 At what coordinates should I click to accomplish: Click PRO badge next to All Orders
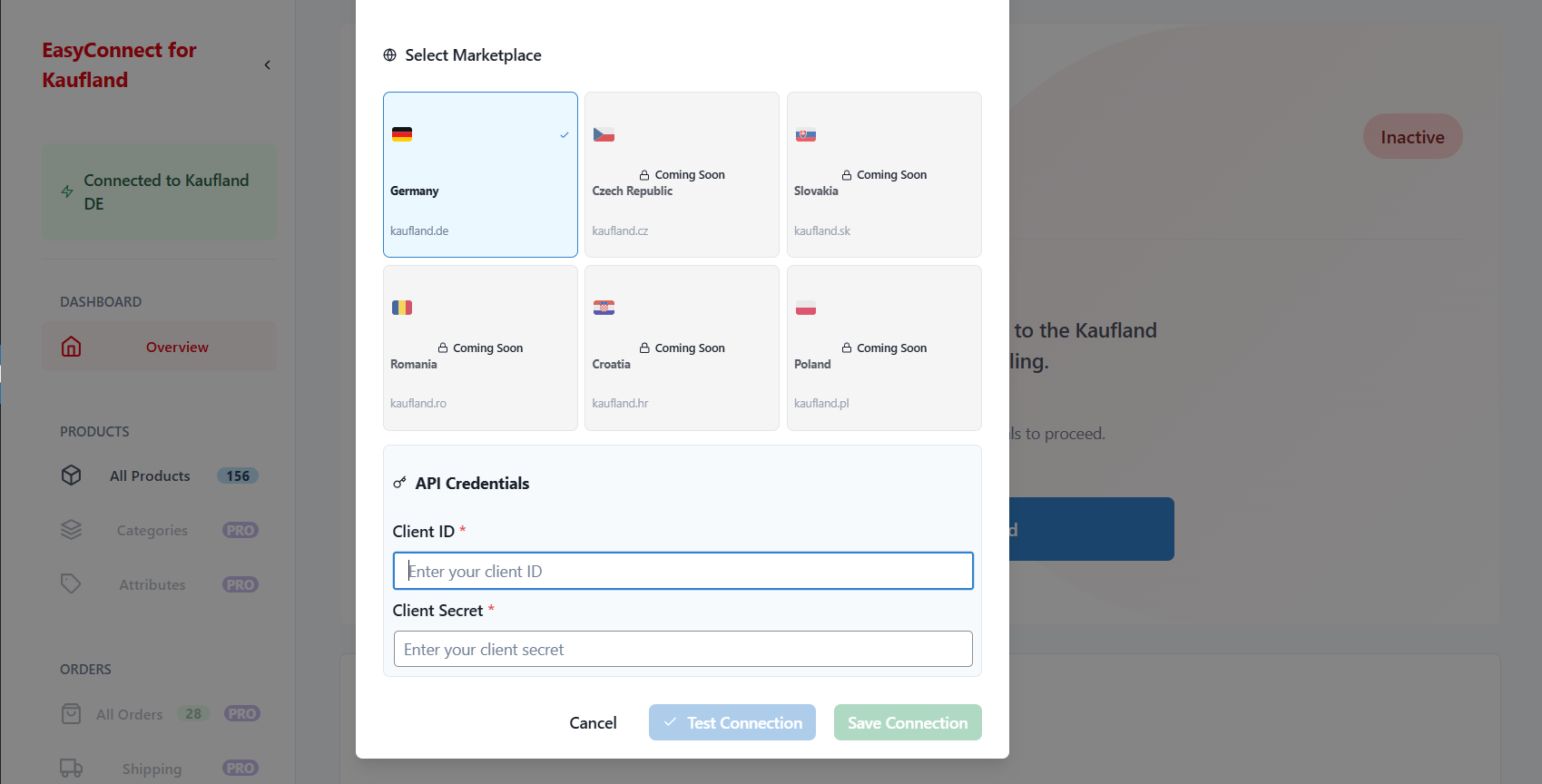point(242,714)
